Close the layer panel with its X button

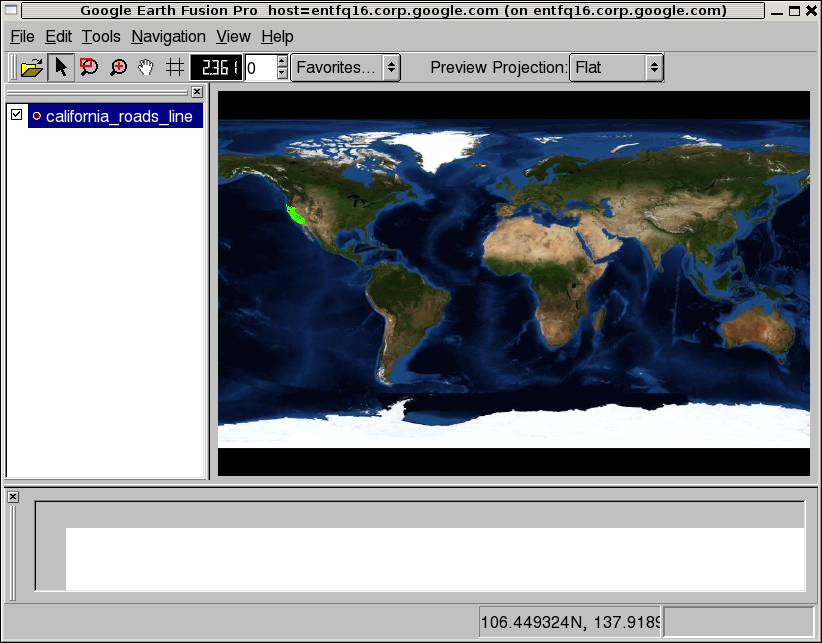(x=197, y=92)
